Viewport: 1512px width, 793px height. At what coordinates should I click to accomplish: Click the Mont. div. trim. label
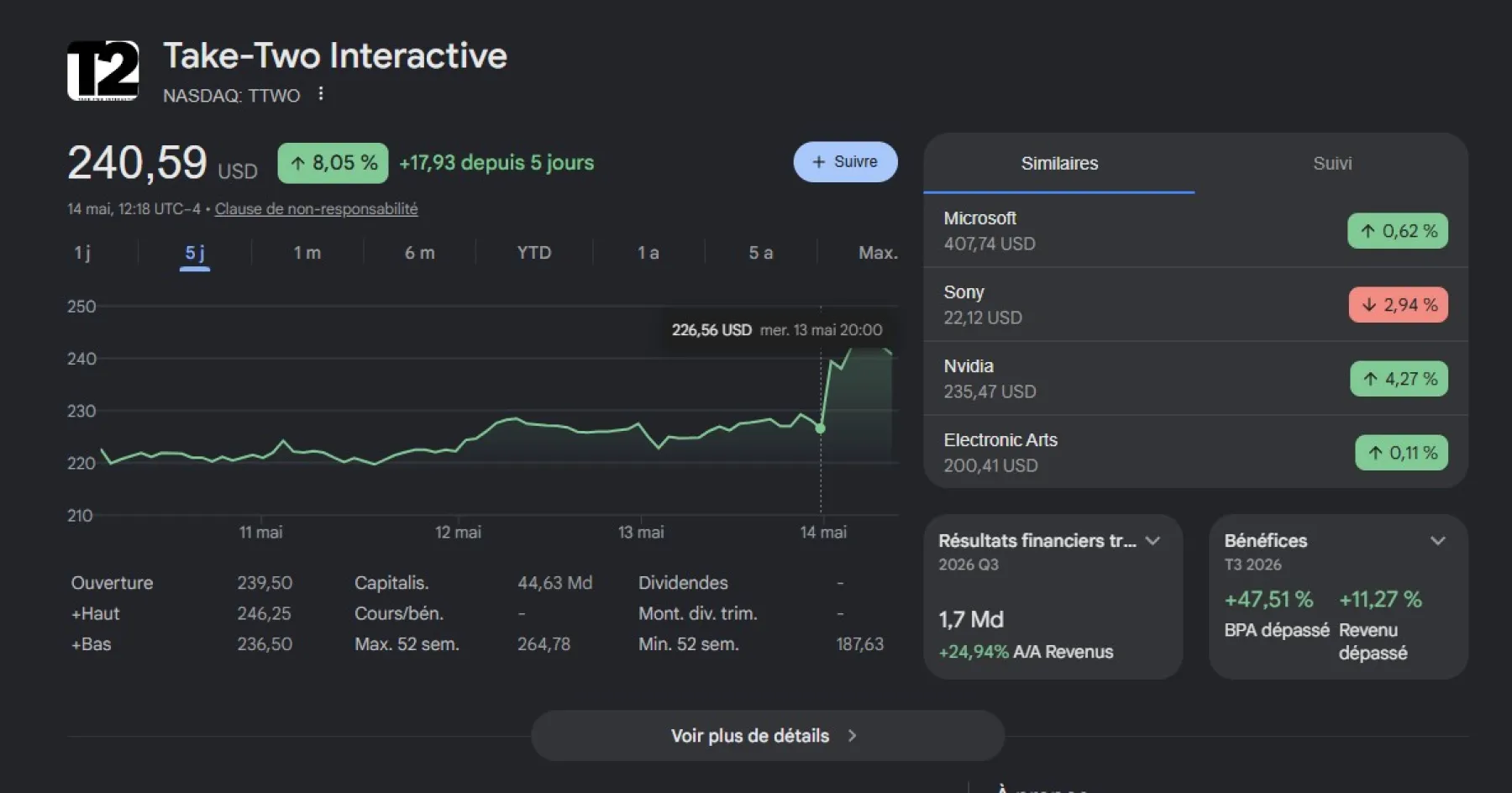tap(697, 614)
